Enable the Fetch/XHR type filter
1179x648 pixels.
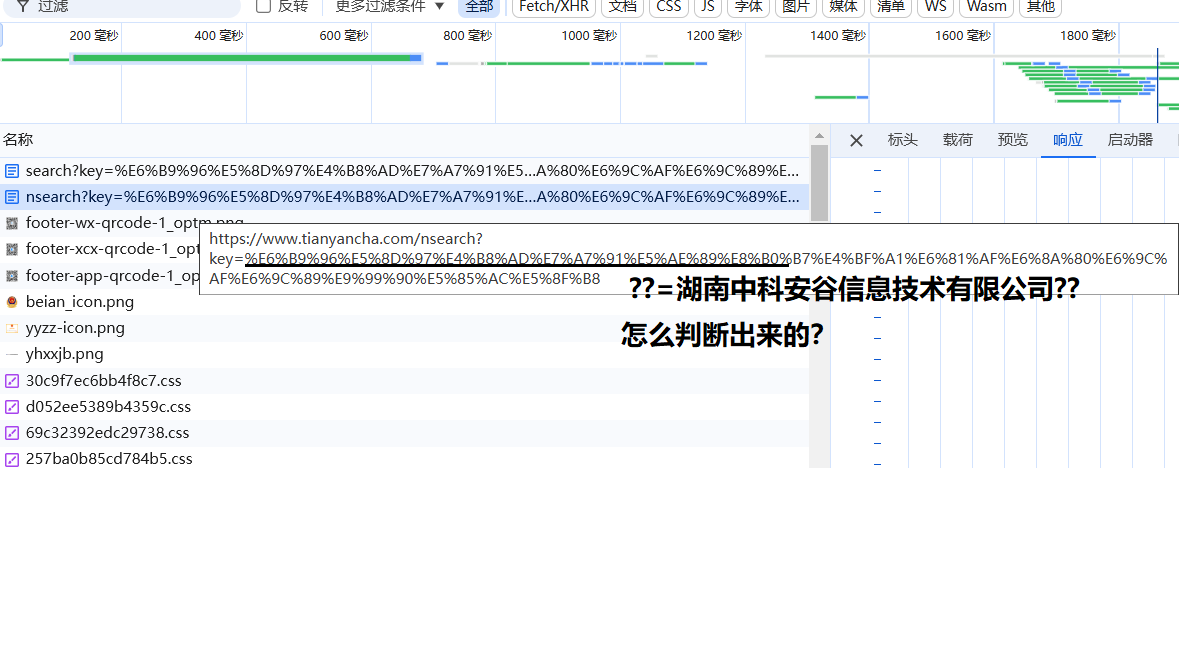tap(553, 7)
